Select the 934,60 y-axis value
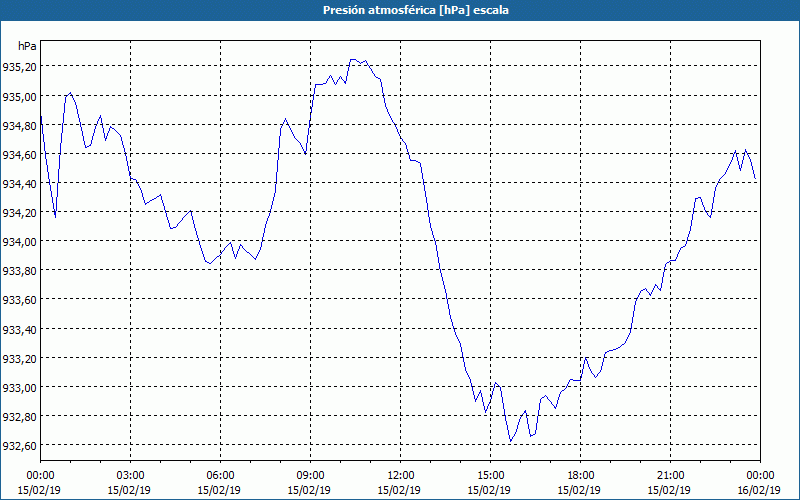 [x=19, y=155]
